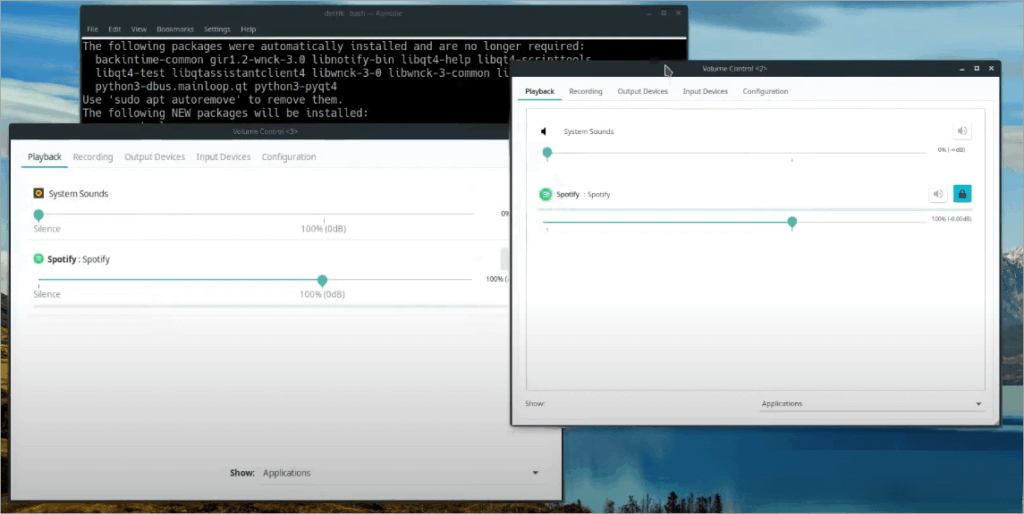The height and width of the screenshot is (514, 1024).
Task: Click '100% (0dB)' under Spotify slider
Action: 322,295
